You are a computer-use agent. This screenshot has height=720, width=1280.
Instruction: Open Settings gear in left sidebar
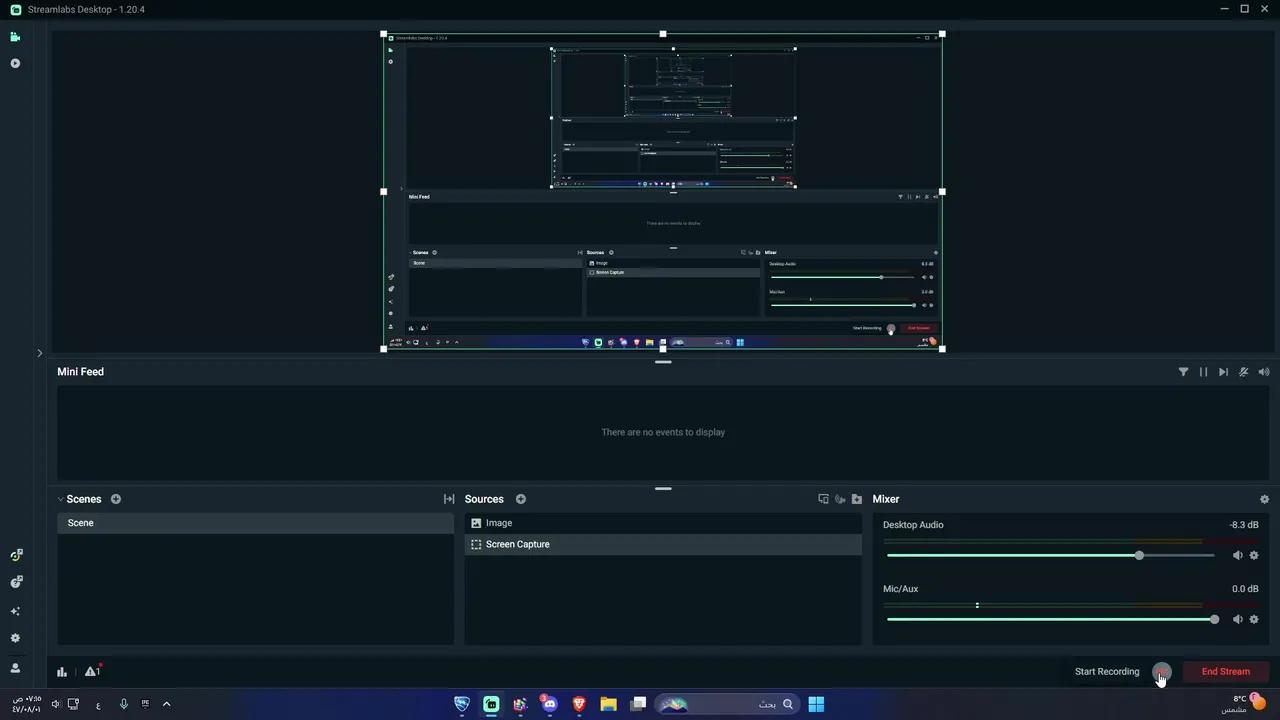[x=15, y=638]
